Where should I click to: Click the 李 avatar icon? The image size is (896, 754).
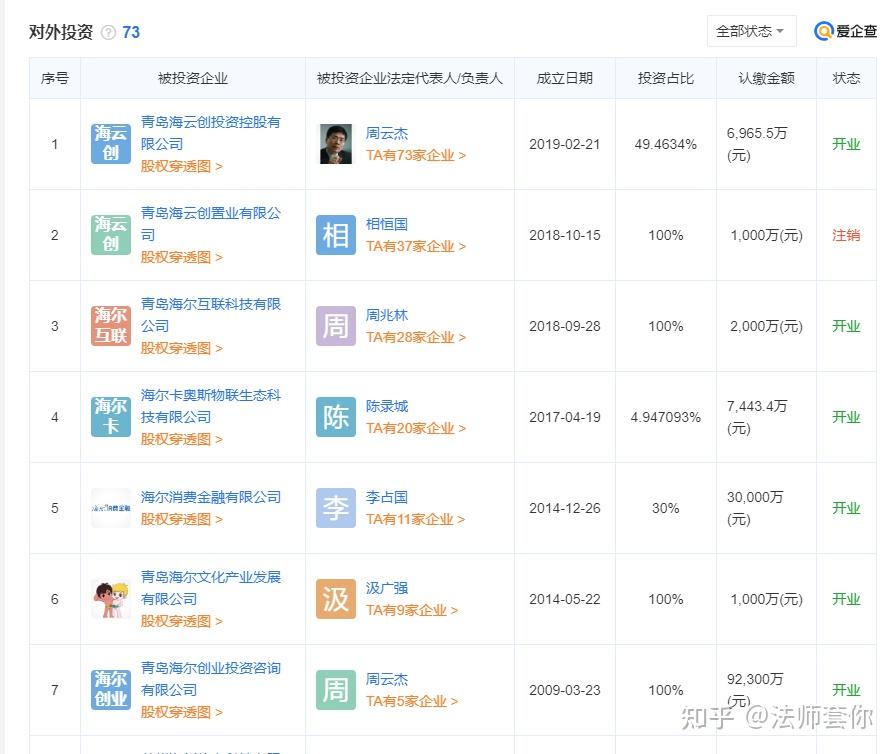[x=336, y=508]
